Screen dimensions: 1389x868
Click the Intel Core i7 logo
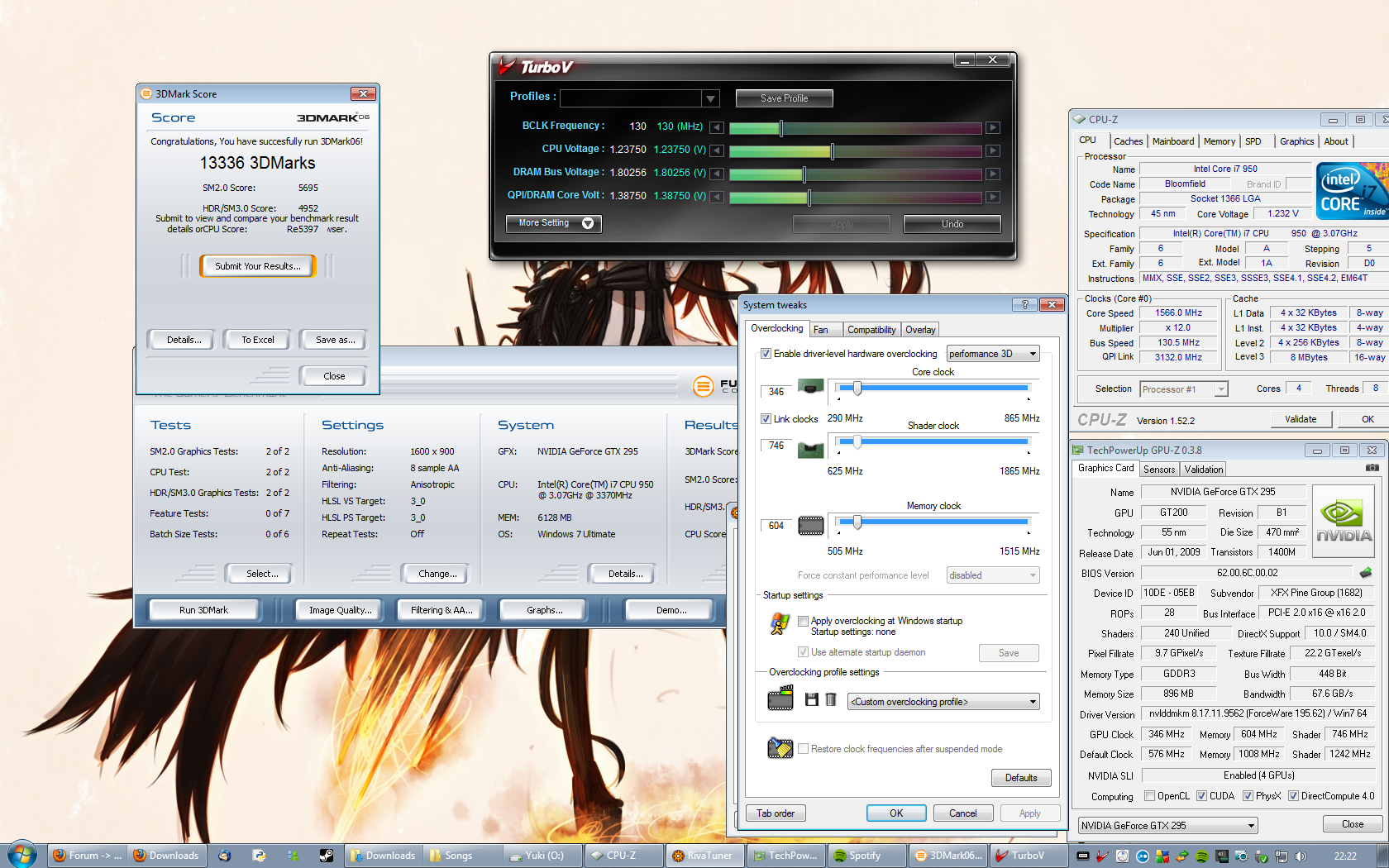(x=1352, y=191)
